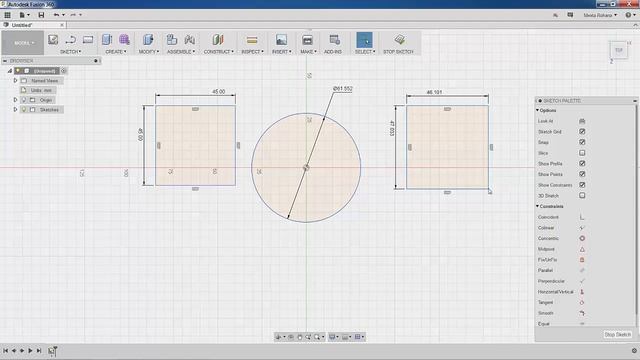Viewport: 640px width, 360px height.
Task: Click the Stop Sketch button in palette
Action: pos(618,335)
